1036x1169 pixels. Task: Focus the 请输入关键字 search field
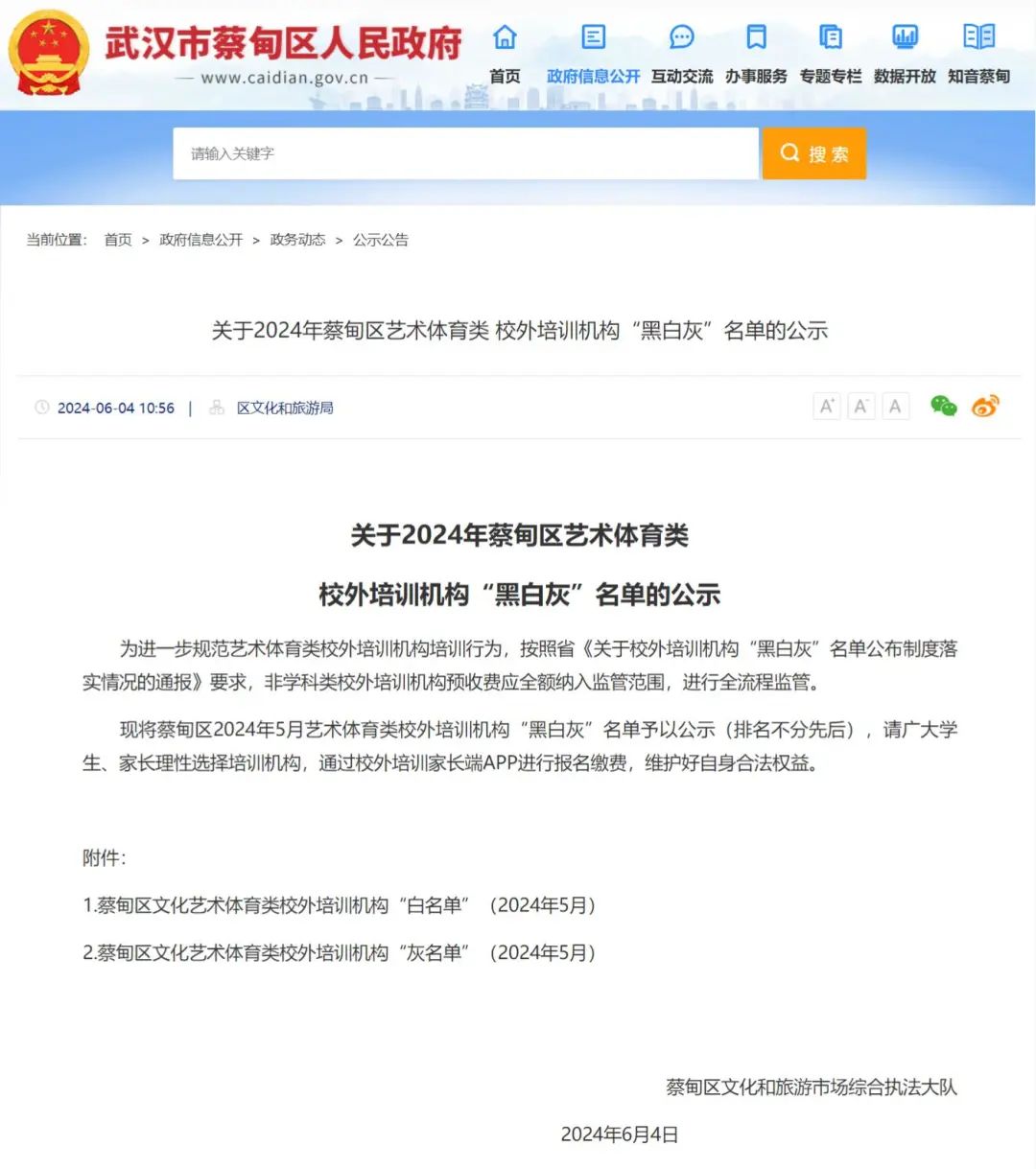pyautogui.click(x=465, y=153)
